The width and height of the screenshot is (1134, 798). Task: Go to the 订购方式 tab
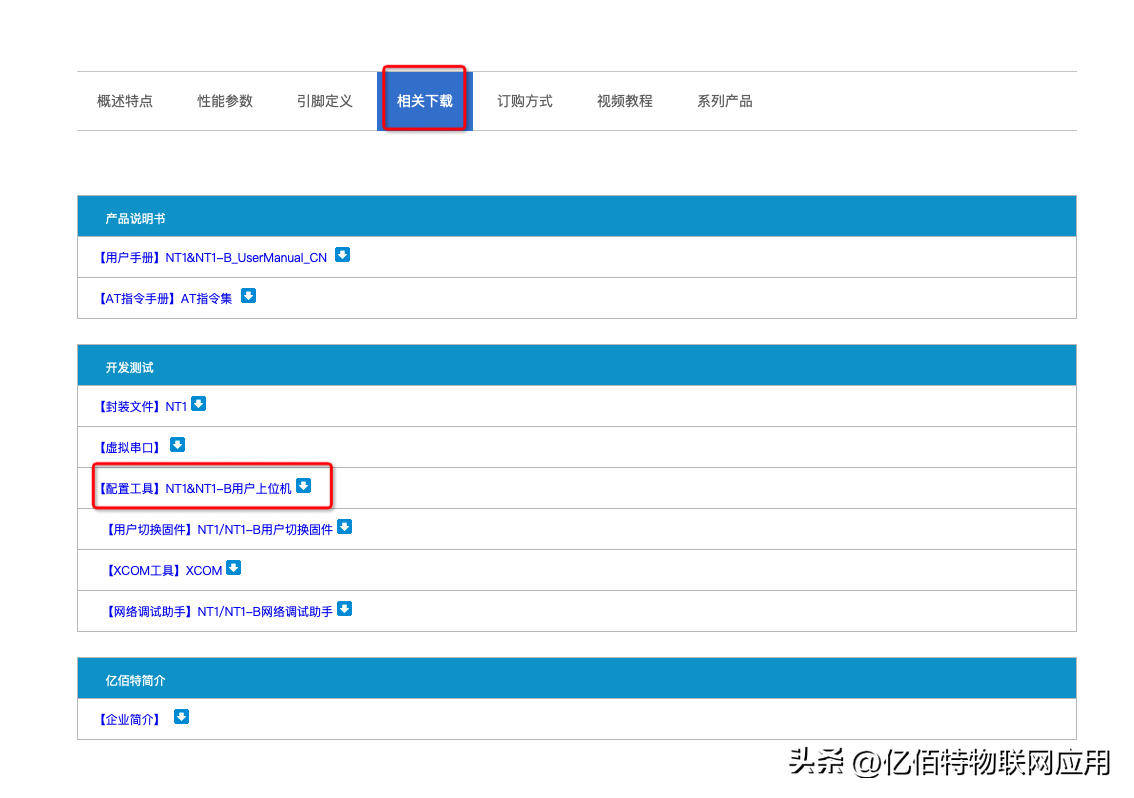click(525, 101)
